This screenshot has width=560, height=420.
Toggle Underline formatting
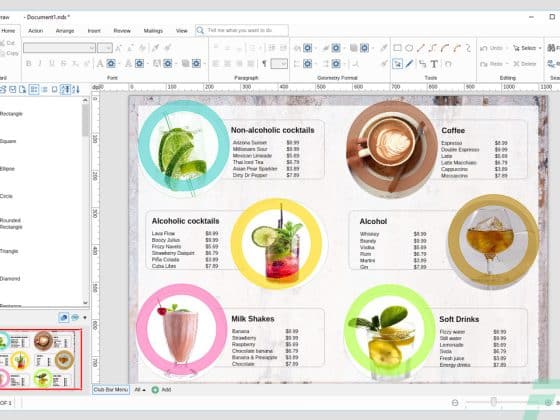(x=52, y=64)
